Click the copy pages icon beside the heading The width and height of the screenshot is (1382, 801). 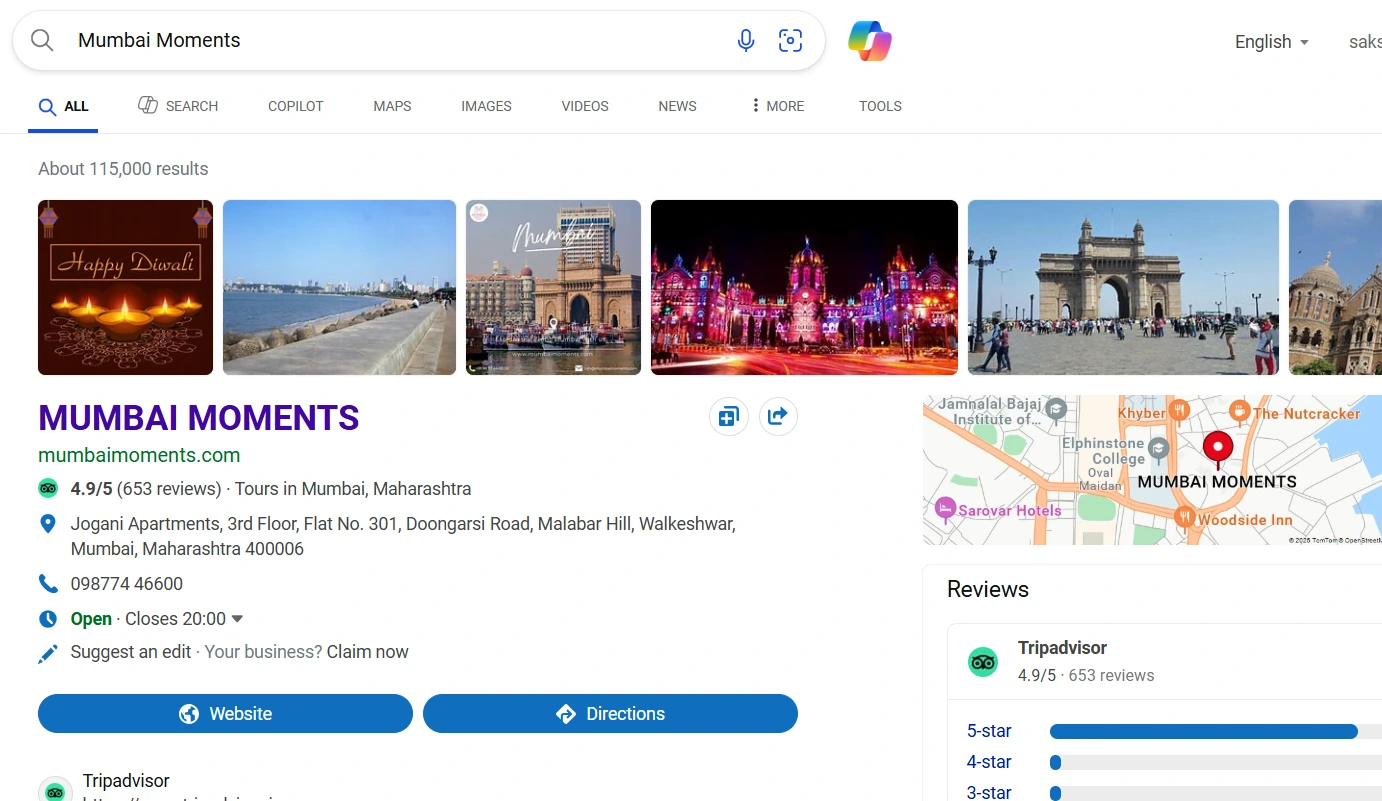coord(728,416)
